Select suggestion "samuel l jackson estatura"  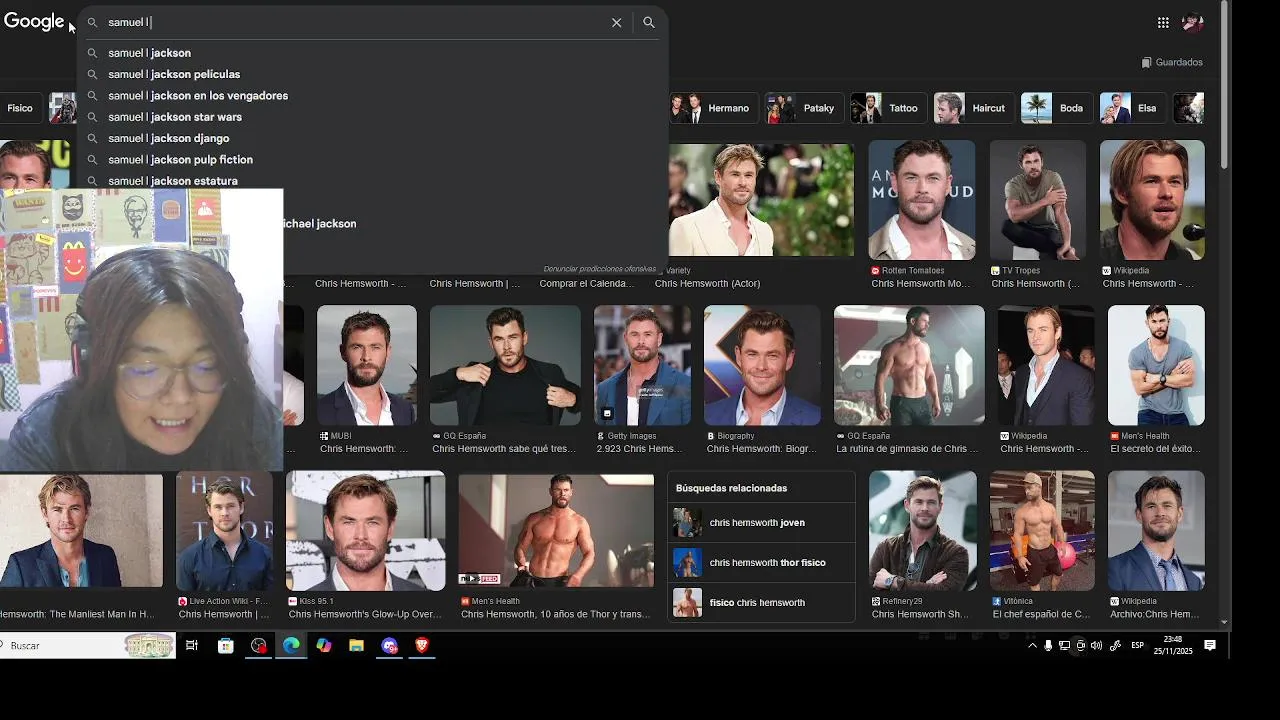[x=373, y=181]
